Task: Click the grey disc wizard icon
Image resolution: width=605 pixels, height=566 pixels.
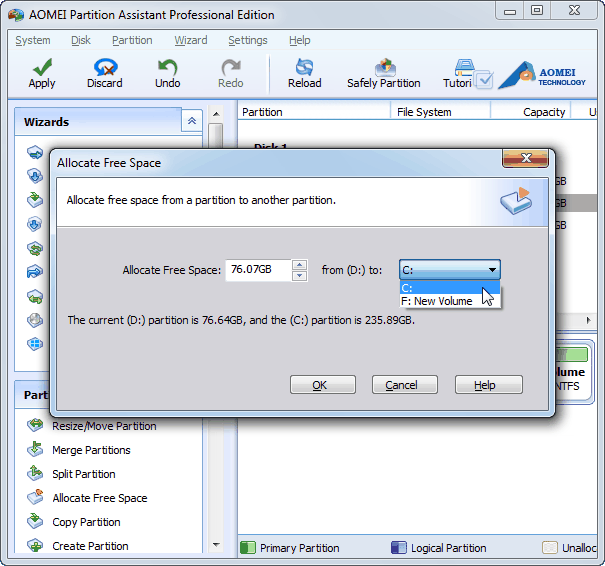Action: pos(35,320)
